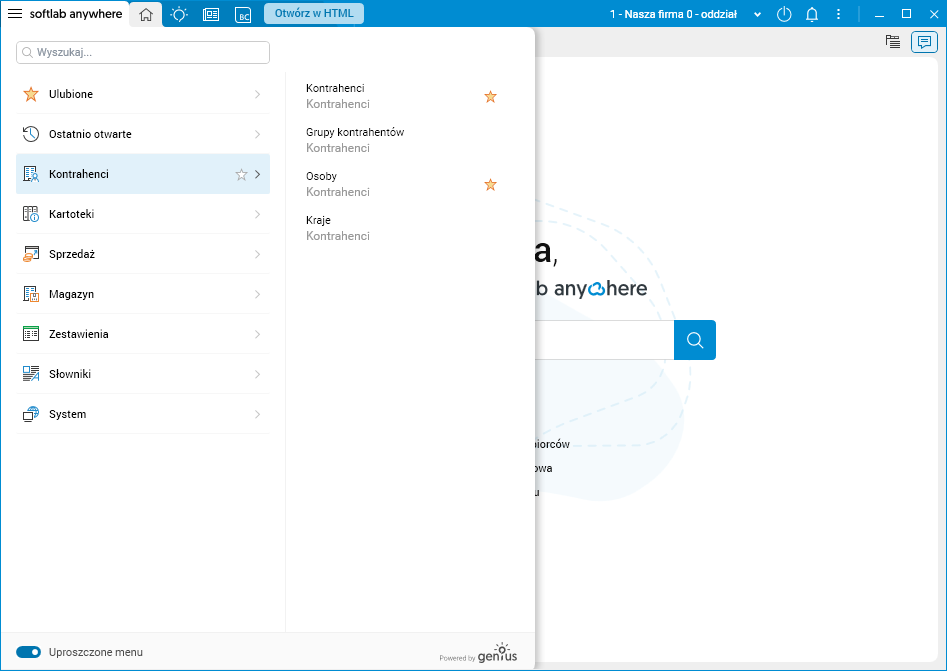Click the power/logout icon
Viewport: 947px width, 671px height.
pyautogui.click(x=784, y=14)
